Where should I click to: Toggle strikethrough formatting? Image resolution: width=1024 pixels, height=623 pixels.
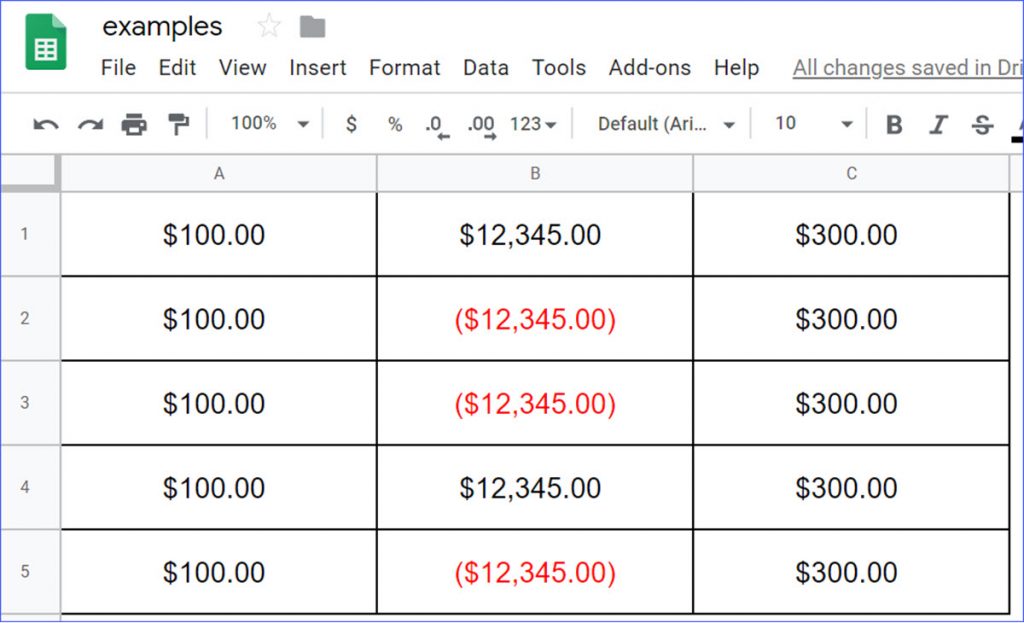[x=982, y=123]
